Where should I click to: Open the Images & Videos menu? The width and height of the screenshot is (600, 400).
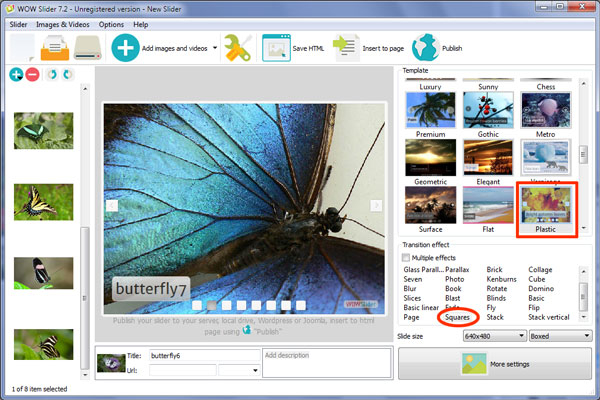[x=63, y=24]
